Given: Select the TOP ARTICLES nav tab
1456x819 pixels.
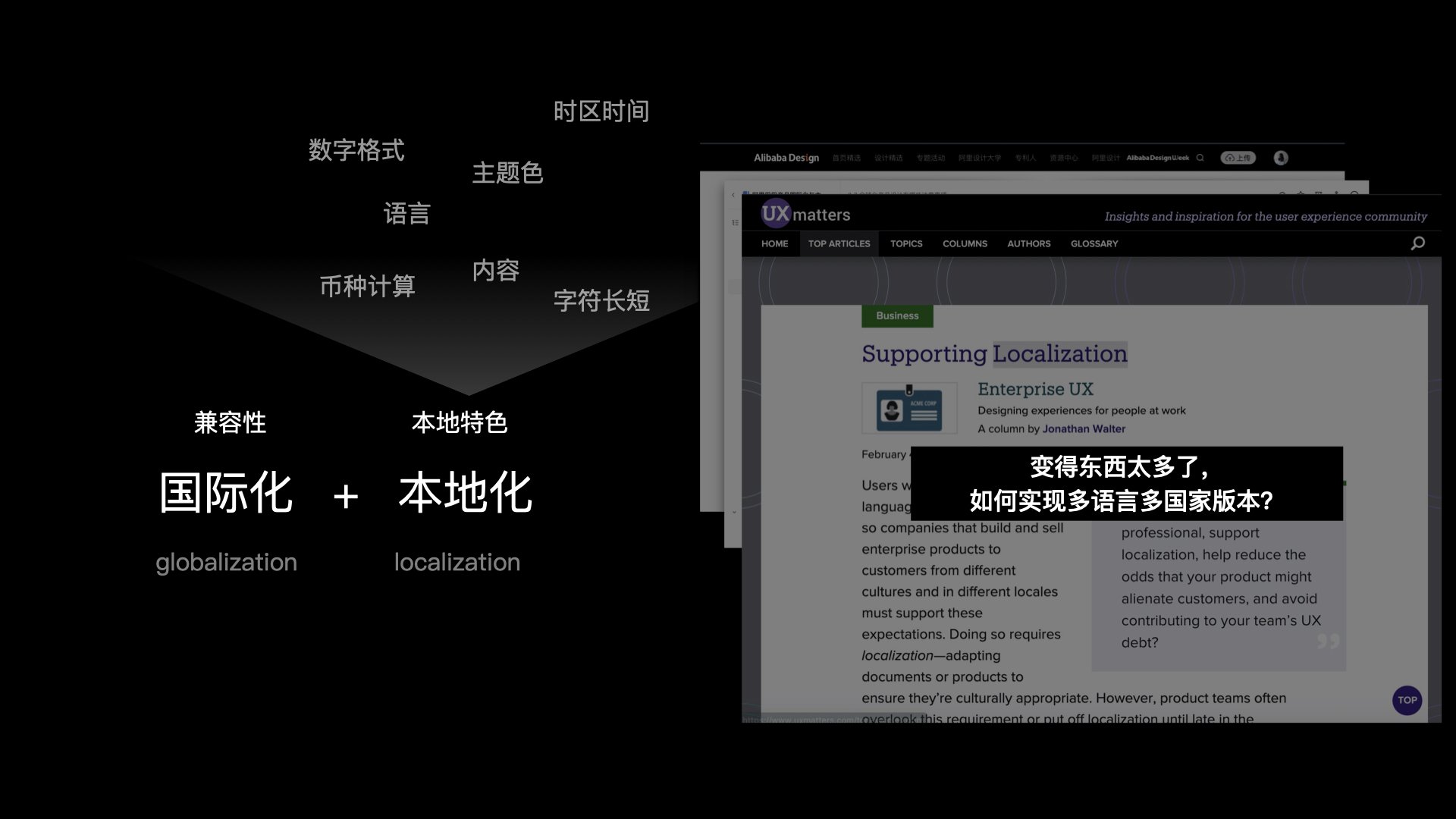Looking at the screenshot, I should (839, 243).
